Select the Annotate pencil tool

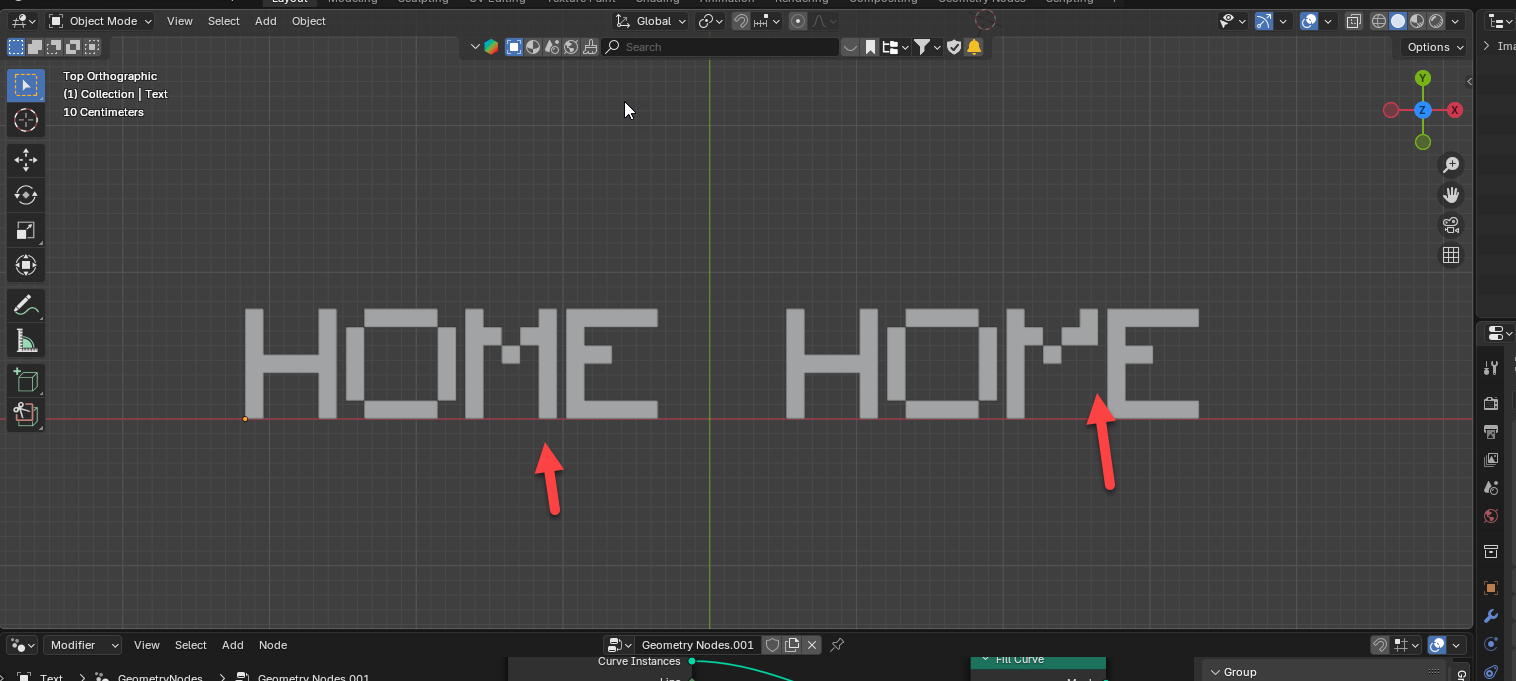click(26, 306)
